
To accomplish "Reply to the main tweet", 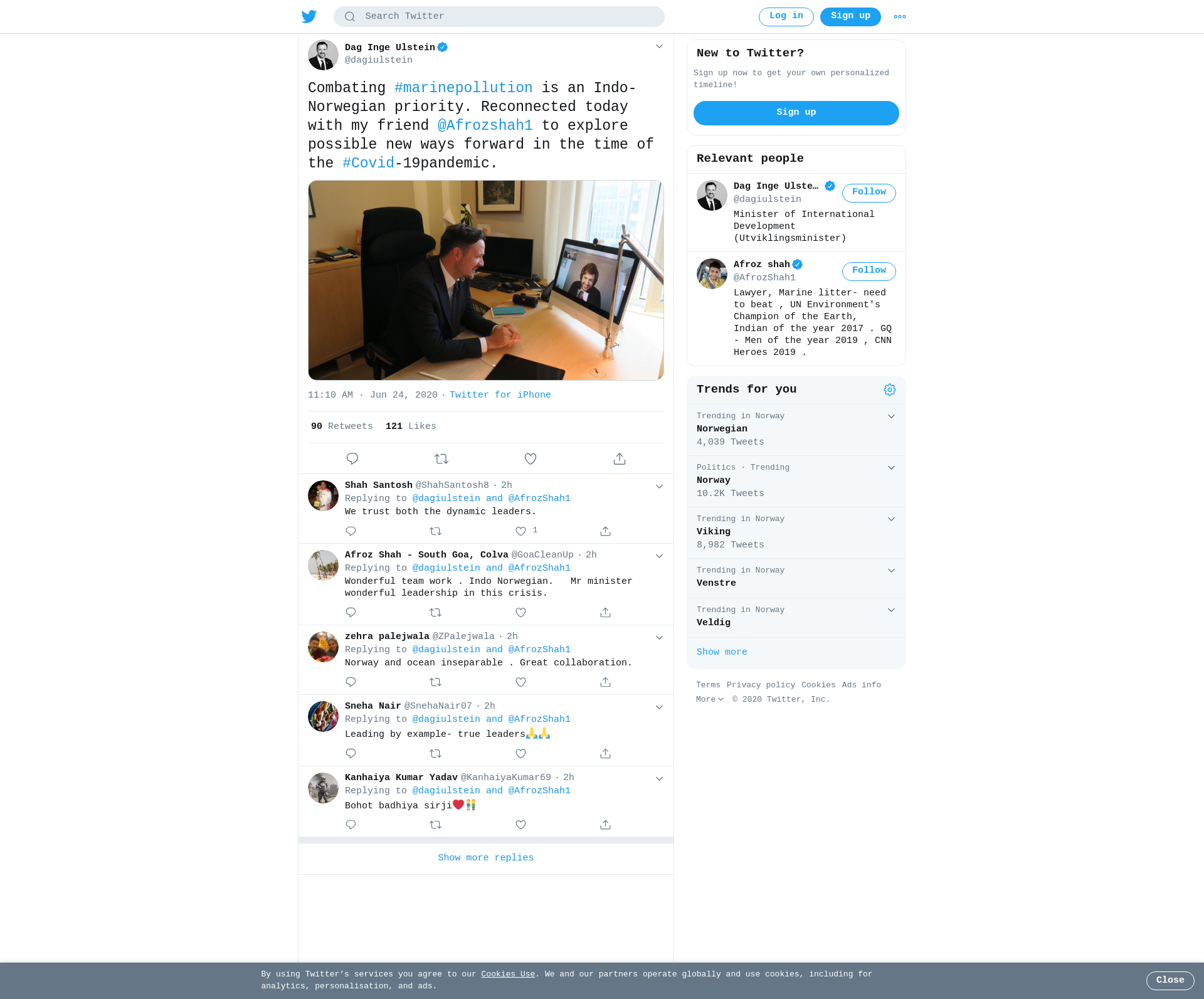I will pos(352,459).
